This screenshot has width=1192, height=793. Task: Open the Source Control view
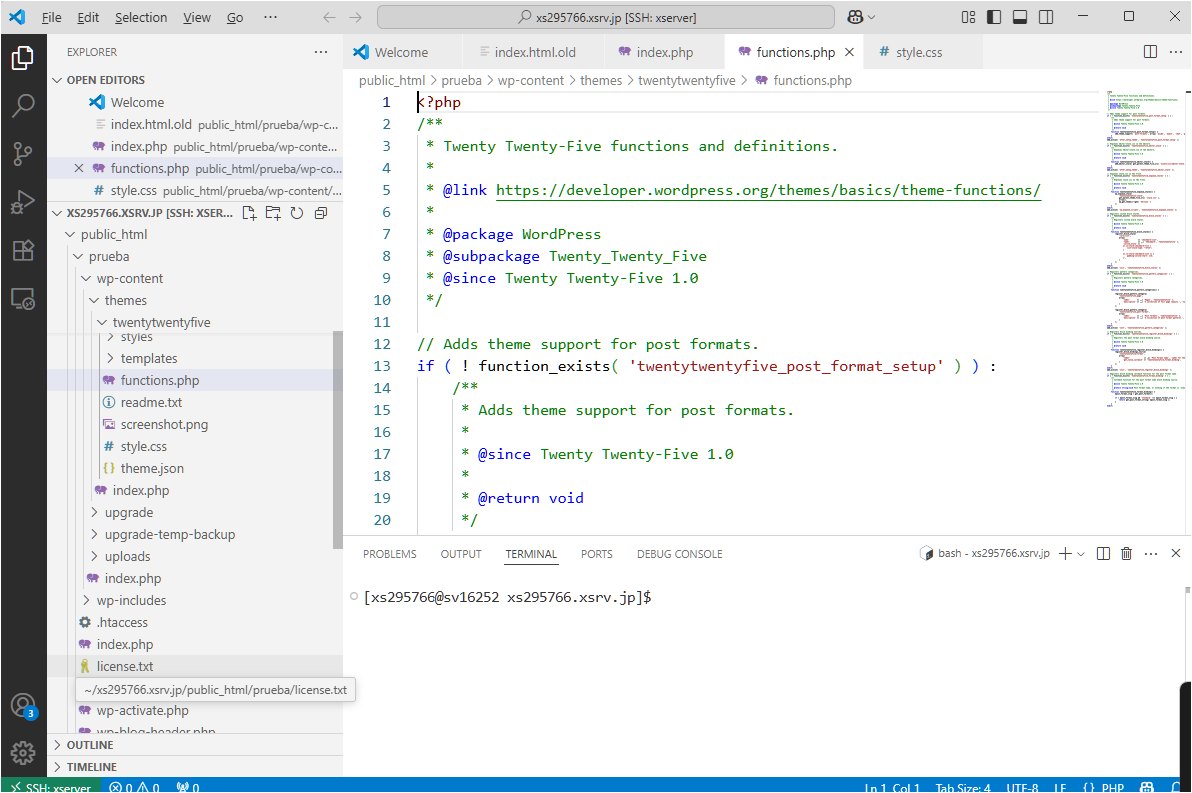(x=22, y=152)
